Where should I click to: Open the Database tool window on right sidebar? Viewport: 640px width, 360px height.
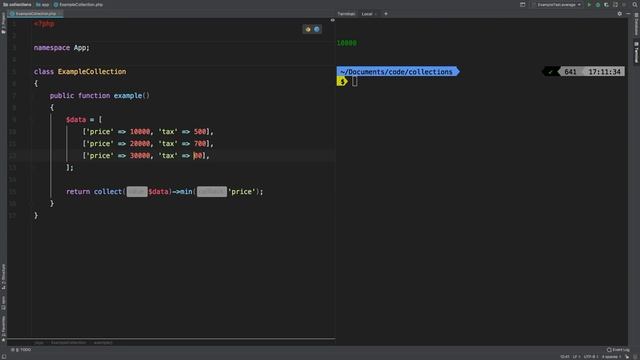click(636, 24)
